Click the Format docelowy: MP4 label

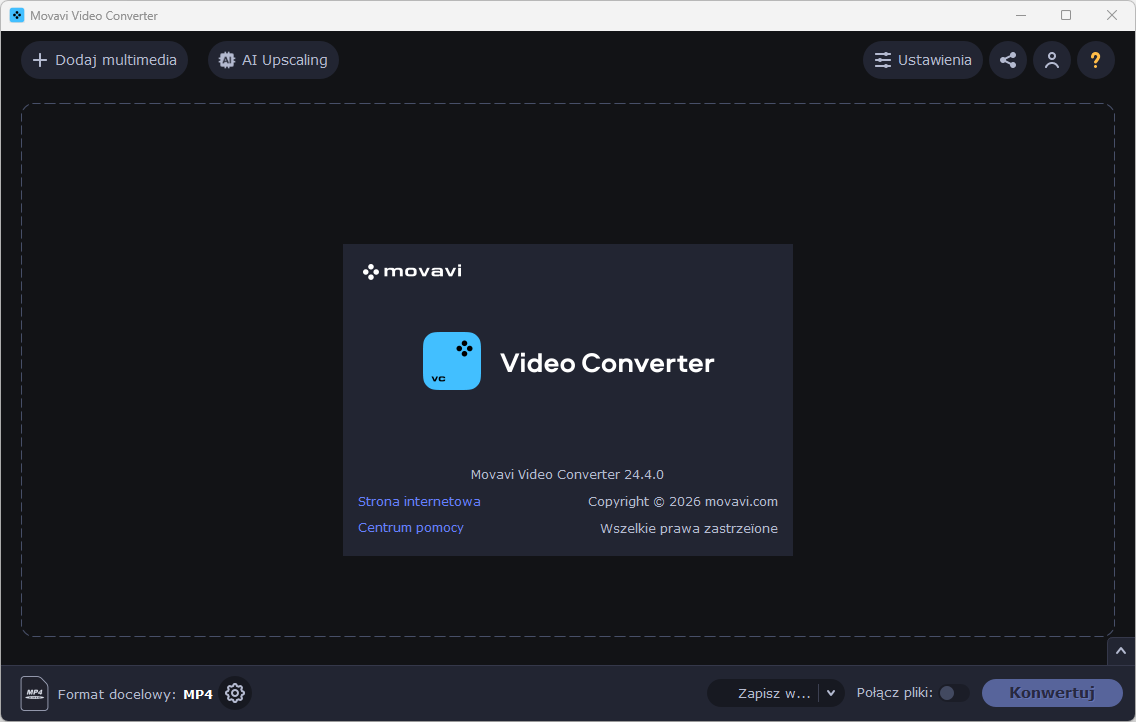[135, 694]
